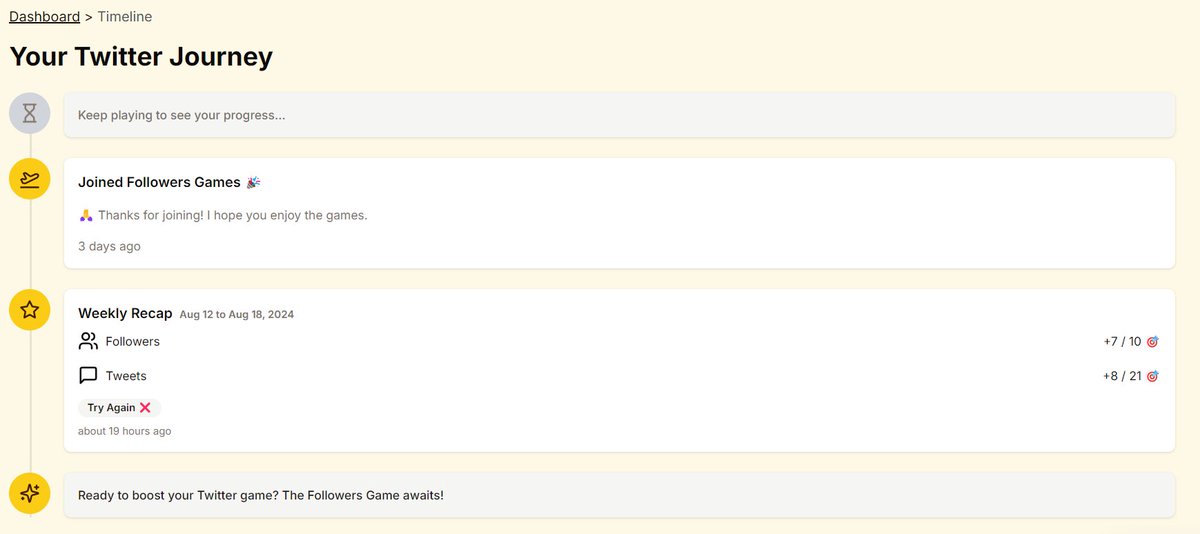Viewport: 1200px width, 534px height.
Task: Open the Dashboard breadcrumb link
Action: pyautogui.click(x=45, y=17)
